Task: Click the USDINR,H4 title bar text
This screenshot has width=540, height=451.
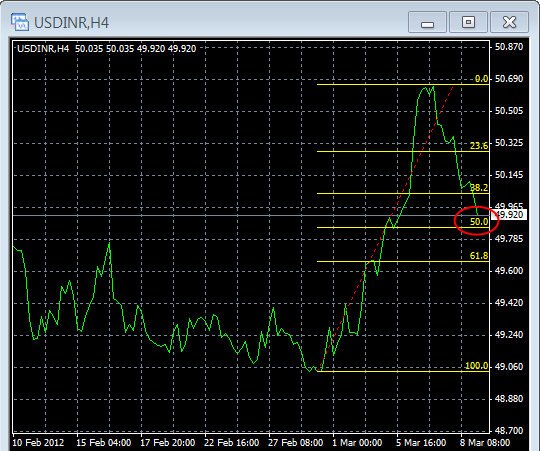Action: (72, 23)
